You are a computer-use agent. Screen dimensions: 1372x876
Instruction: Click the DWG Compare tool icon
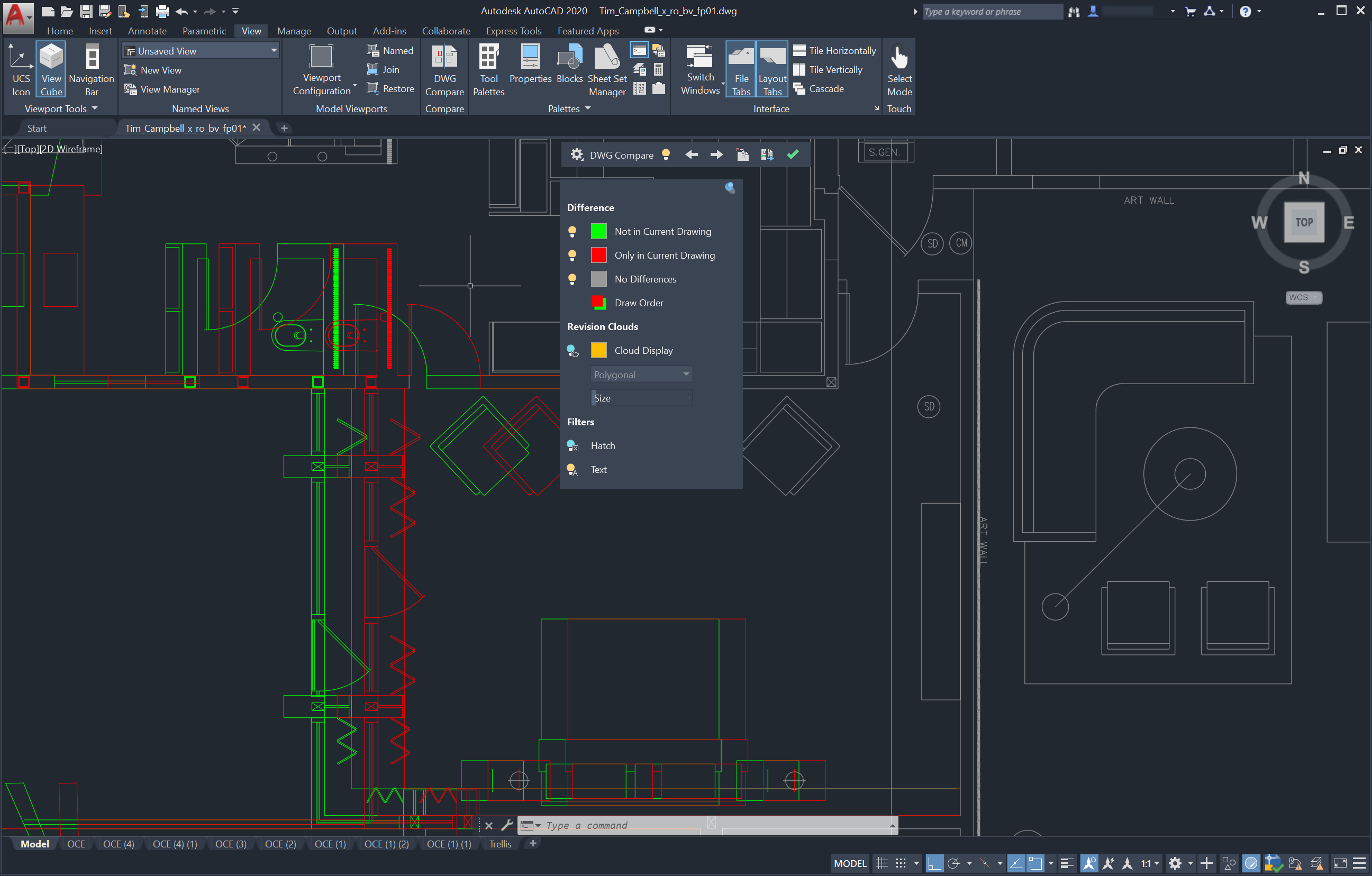(x=445, y=68)
